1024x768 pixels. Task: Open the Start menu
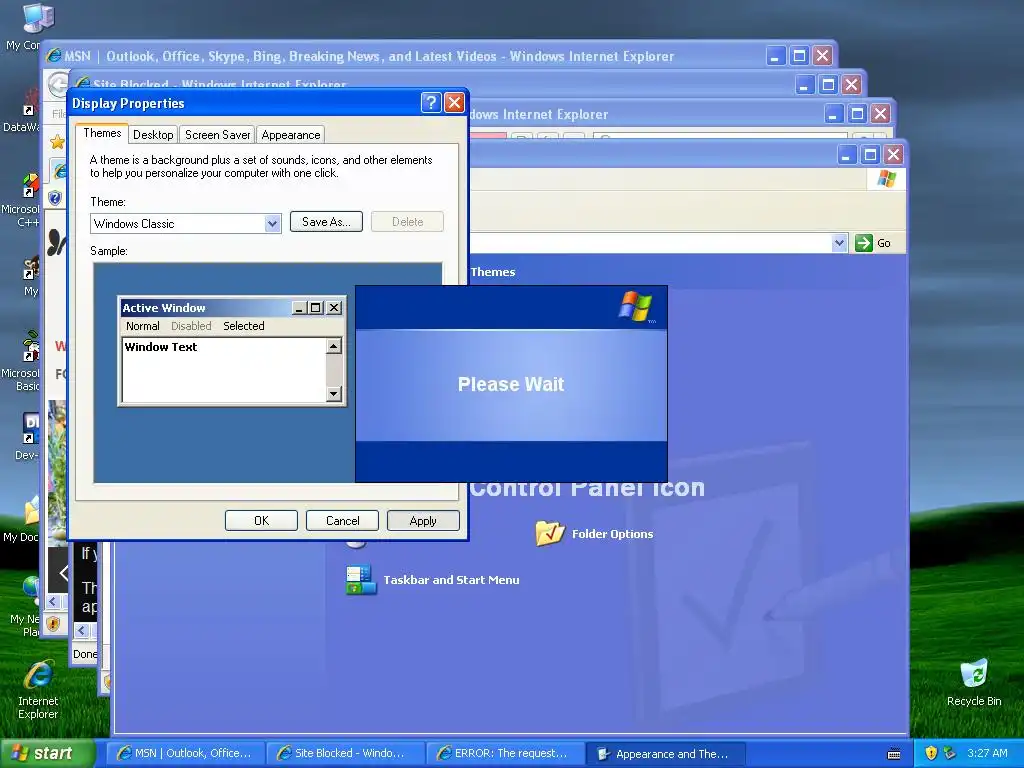pos(47,753)
